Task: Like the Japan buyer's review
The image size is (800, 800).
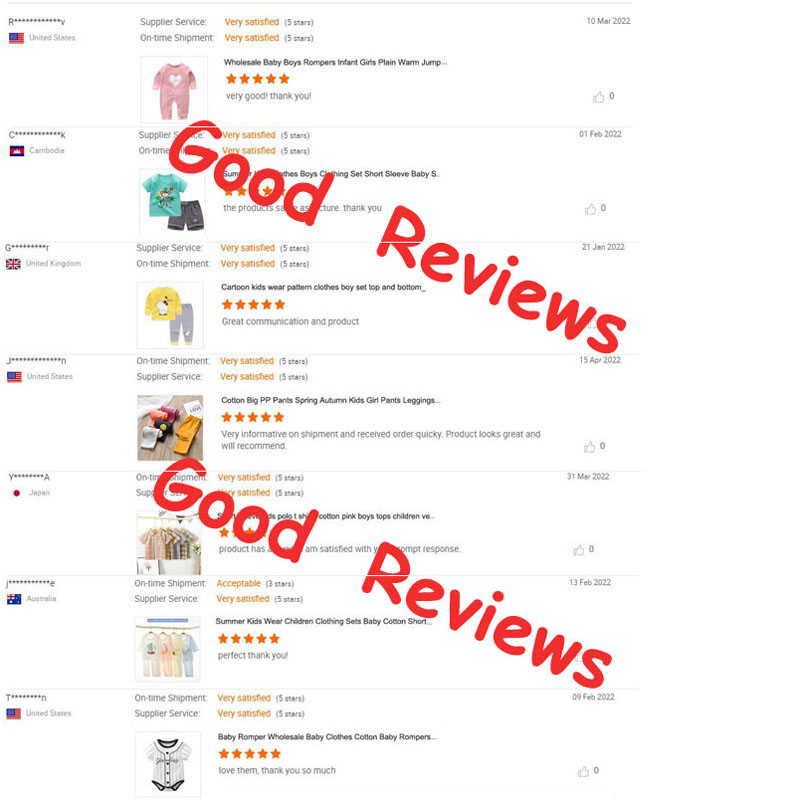Action: tap(579, 549)
